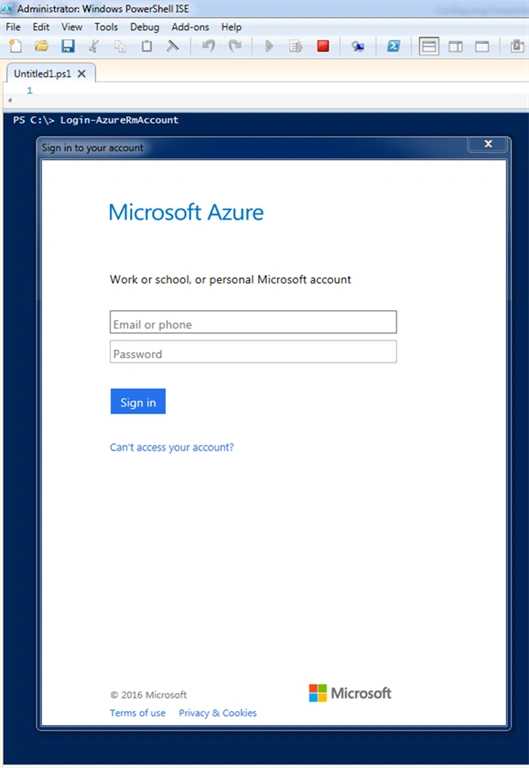The image size is (529, 768).
Task: Select the Untitled1.ps1 tab
Action: coord(43,73)
